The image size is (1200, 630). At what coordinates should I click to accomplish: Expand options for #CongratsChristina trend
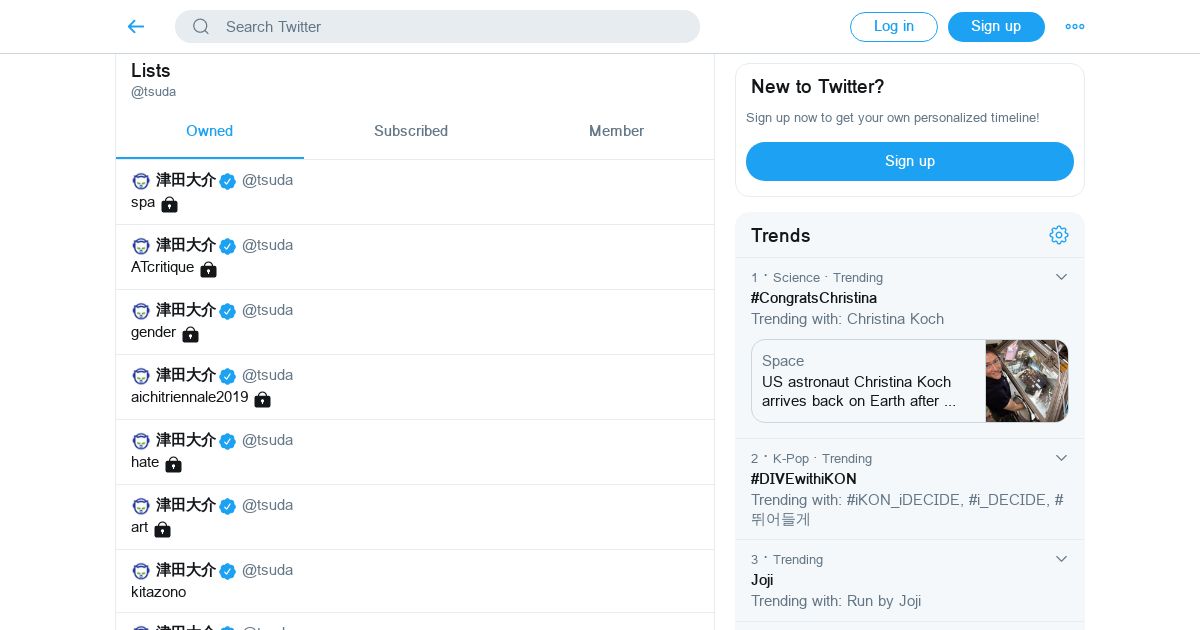coord(1062,277)
